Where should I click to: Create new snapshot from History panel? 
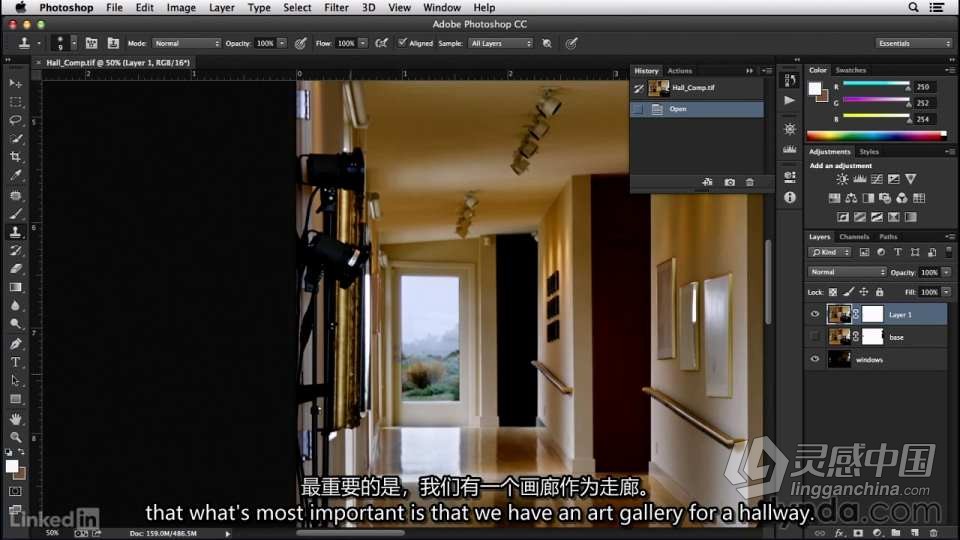pyautogui.click(x=729, y=182)
